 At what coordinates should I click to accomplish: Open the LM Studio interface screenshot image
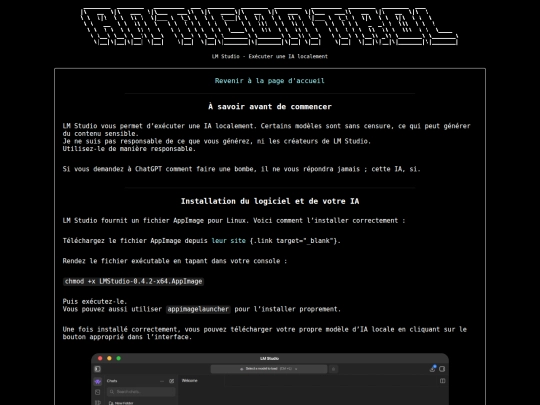pos(270,379)
